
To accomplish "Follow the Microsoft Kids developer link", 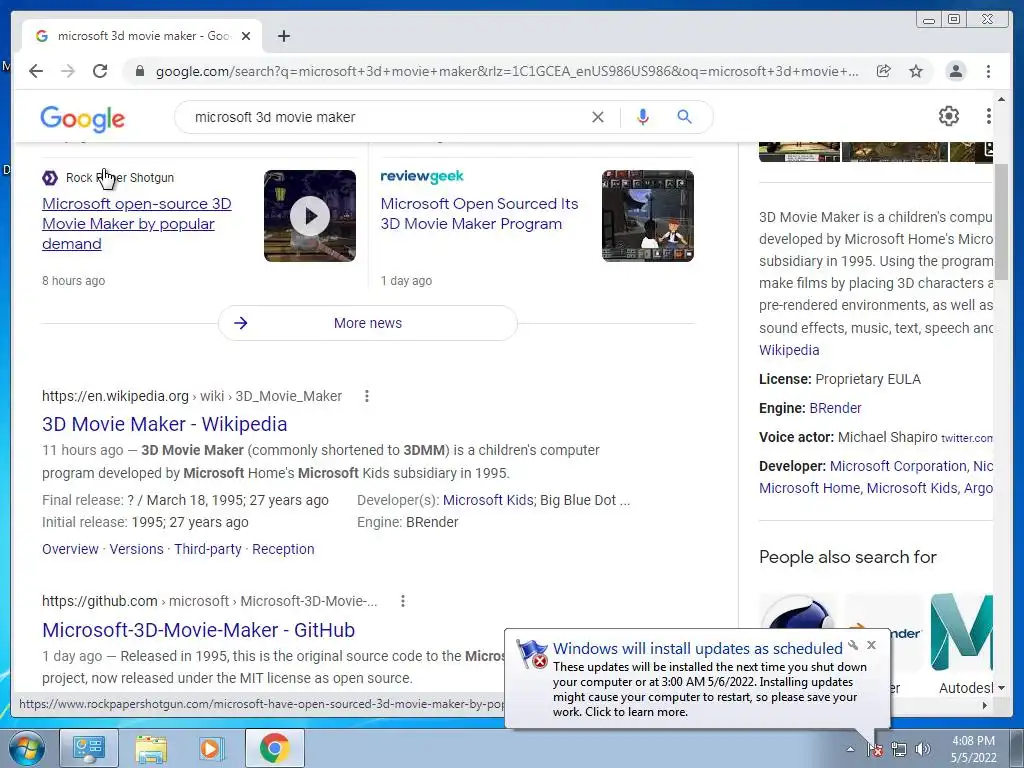I will 488,500.
